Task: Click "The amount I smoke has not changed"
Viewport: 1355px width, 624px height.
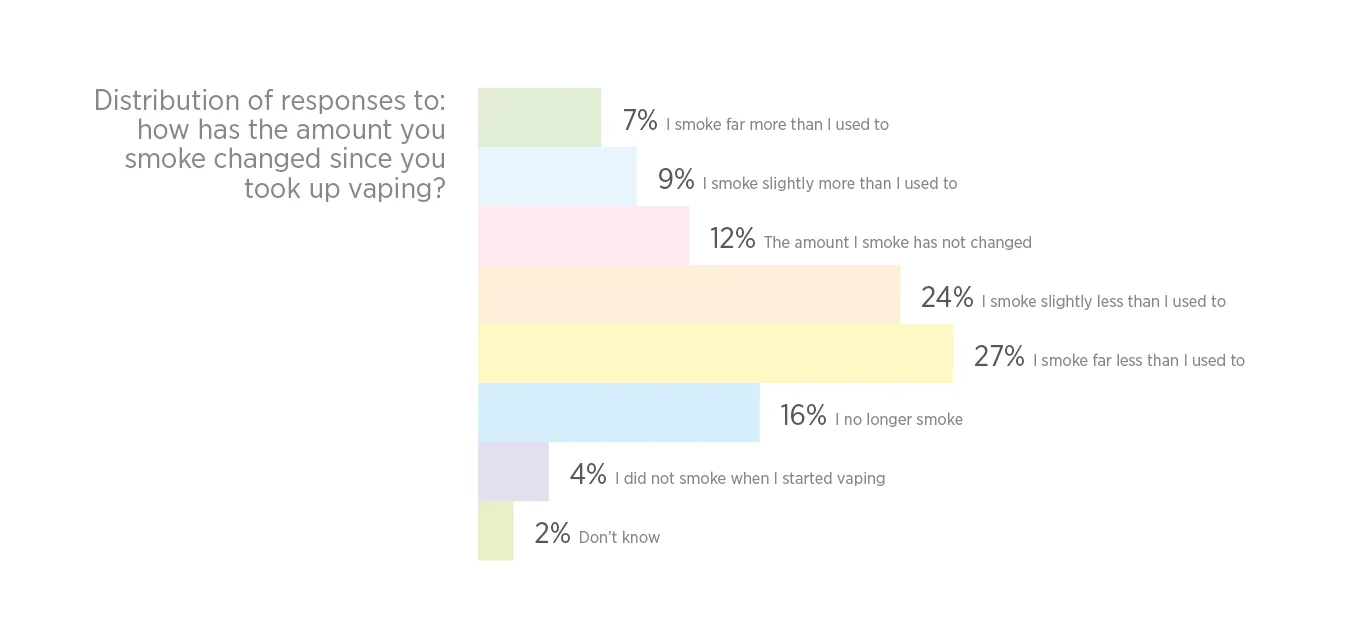Action: tap(897, 243)
